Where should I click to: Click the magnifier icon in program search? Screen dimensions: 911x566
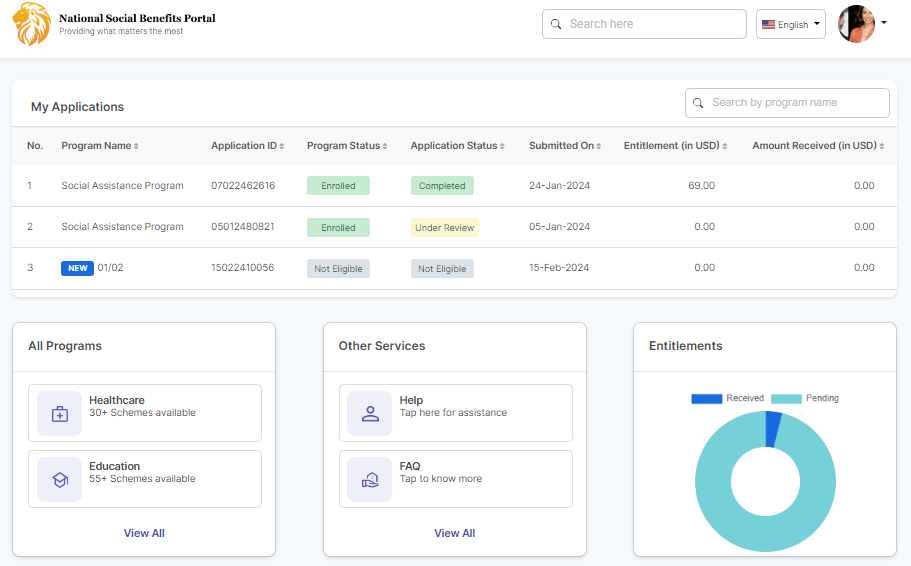tap(699, 103)
